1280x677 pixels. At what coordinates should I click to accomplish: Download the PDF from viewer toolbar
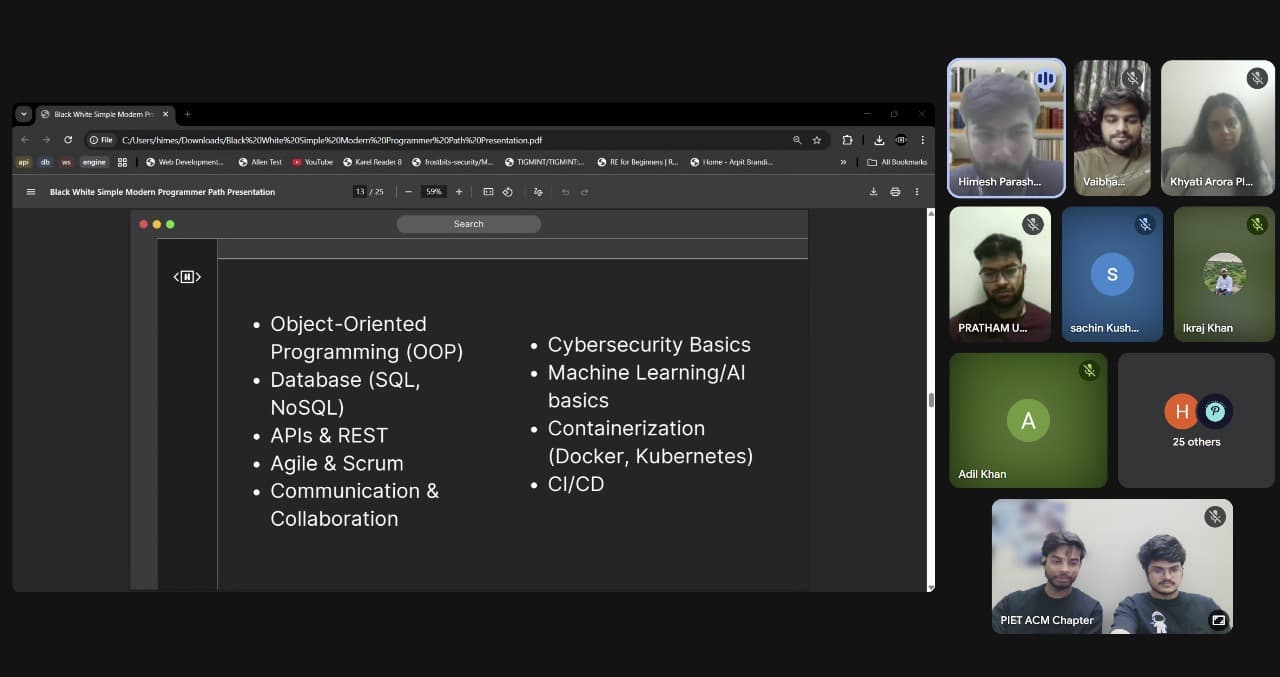pyautogui.click(x=873, y=192)
